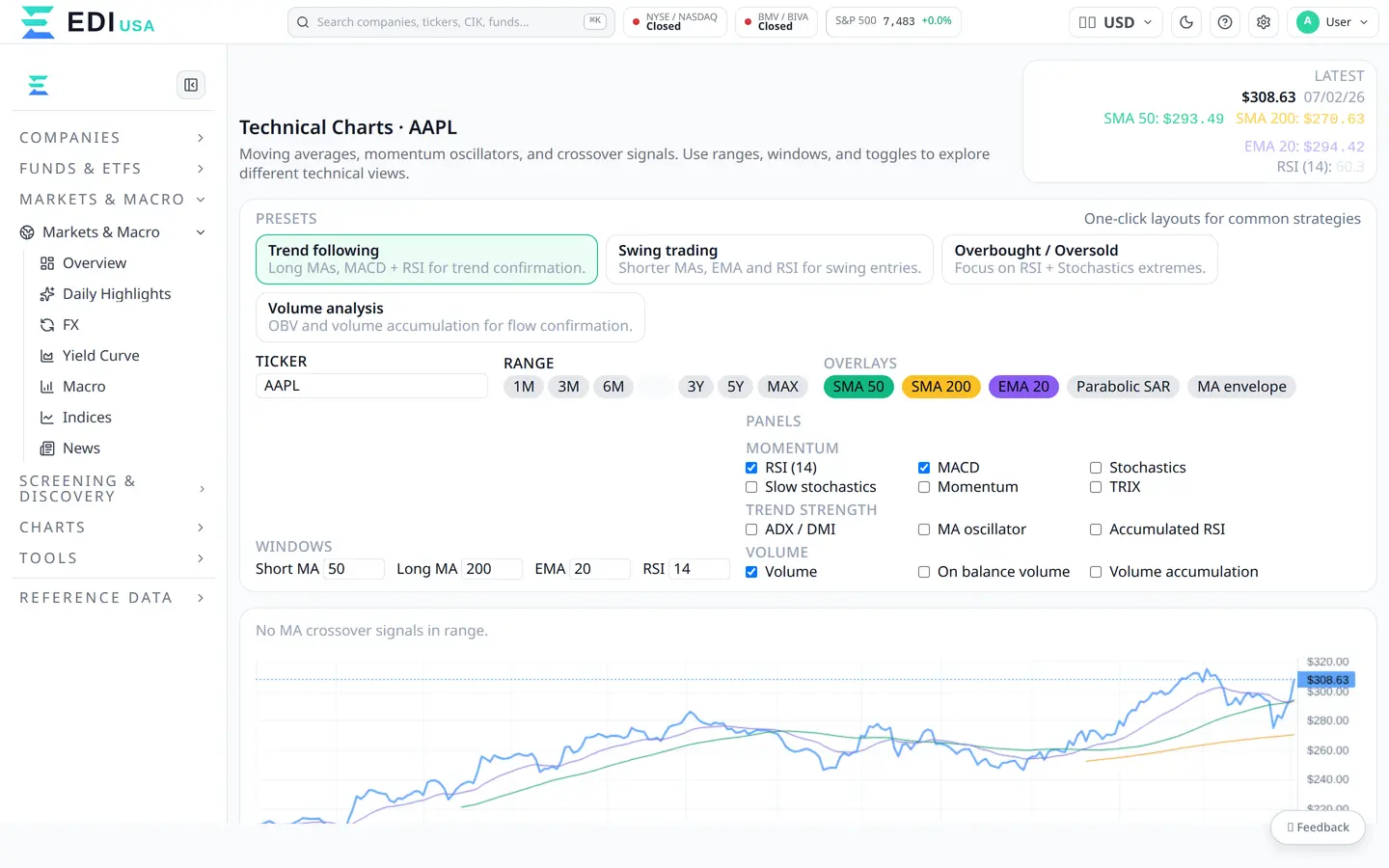
Task: Uncheck the MACD panel checkbox
Action: tap(924, 468)
